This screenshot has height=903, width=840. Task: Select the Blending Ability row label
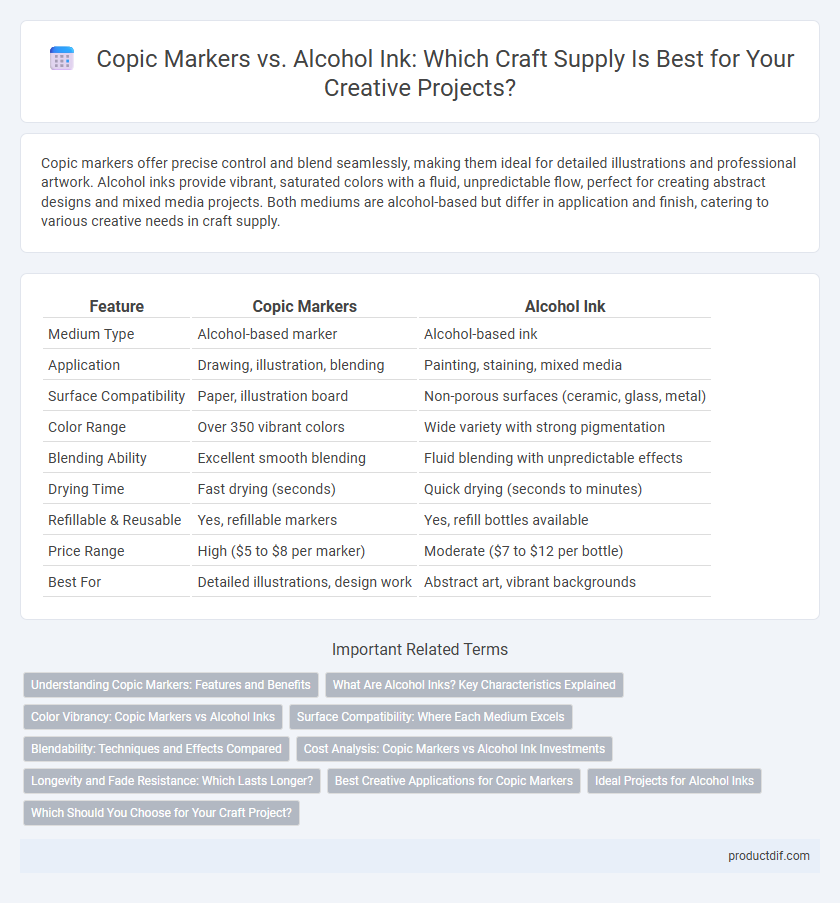click(x=97, y=458)
